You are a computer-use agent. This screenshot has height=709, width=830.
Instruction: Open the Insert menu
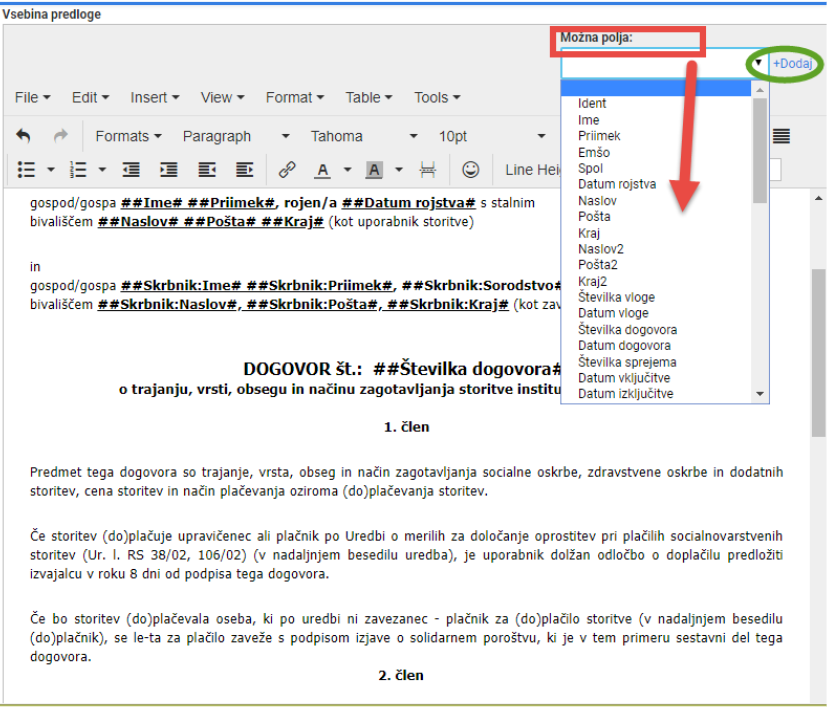coord(155,97)
